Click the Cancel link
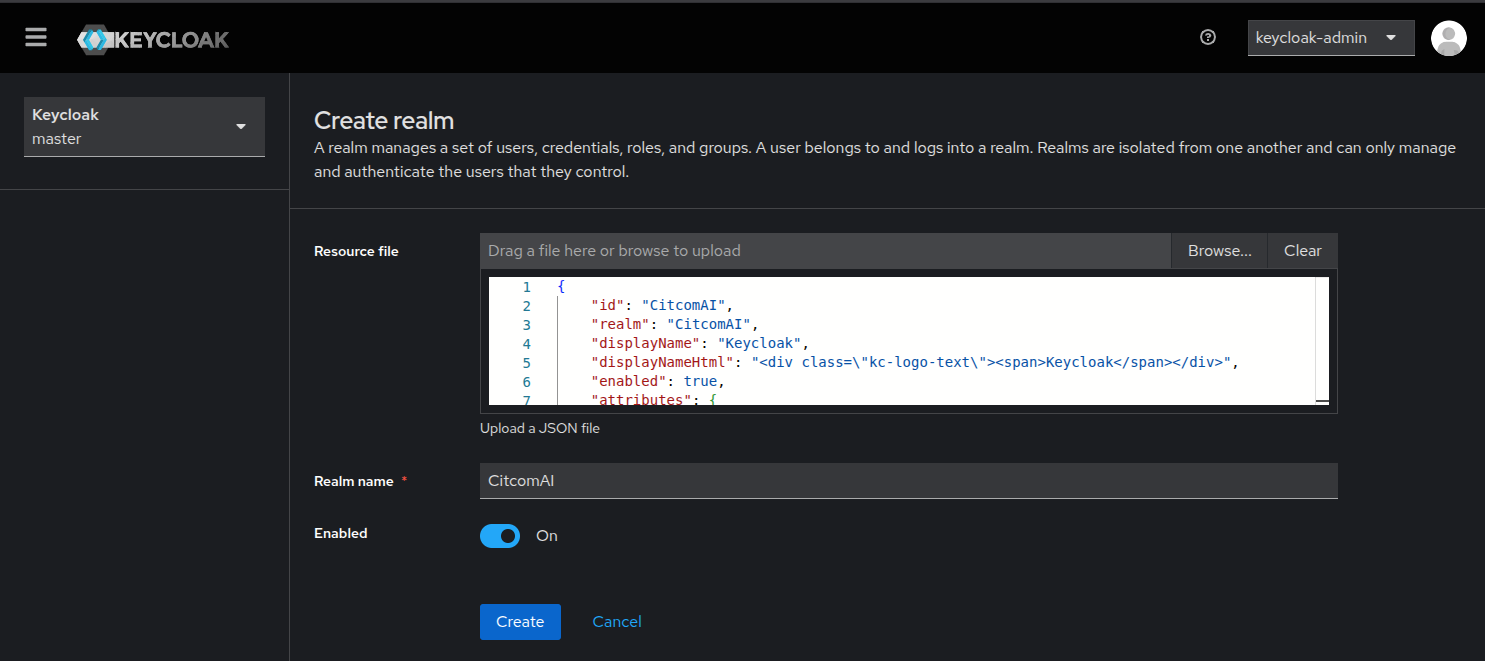Screen dimensions: 1485x661 pyautogui.click(x=617, y=622)
